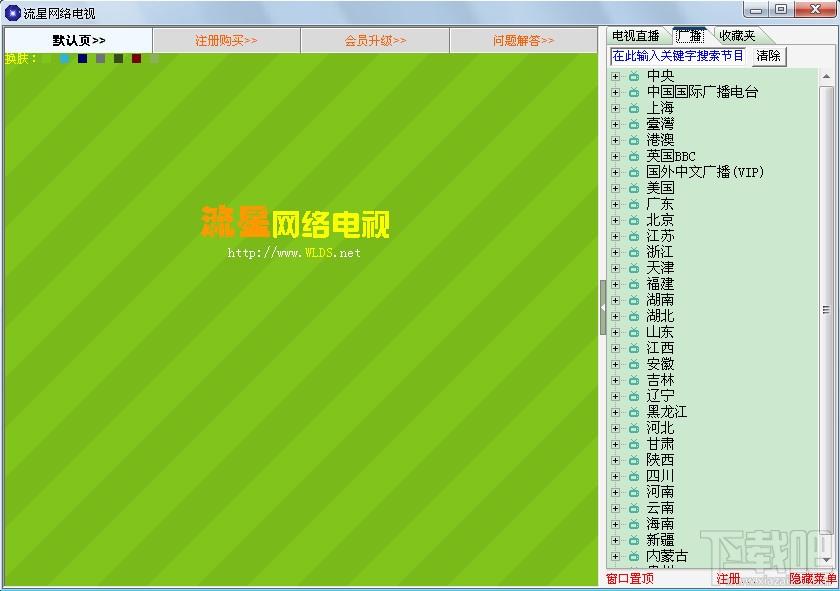Click the 清除 button

768,56
